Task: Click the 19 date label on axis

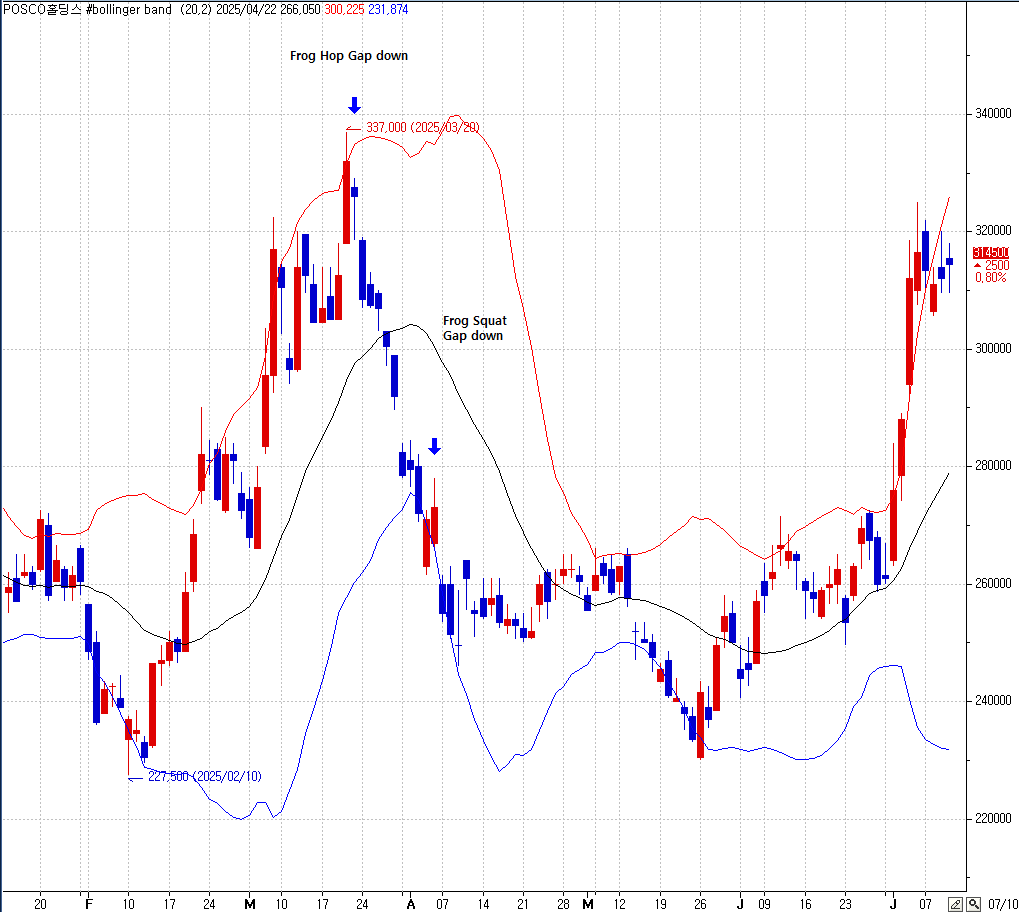Action: pos(660,904)
